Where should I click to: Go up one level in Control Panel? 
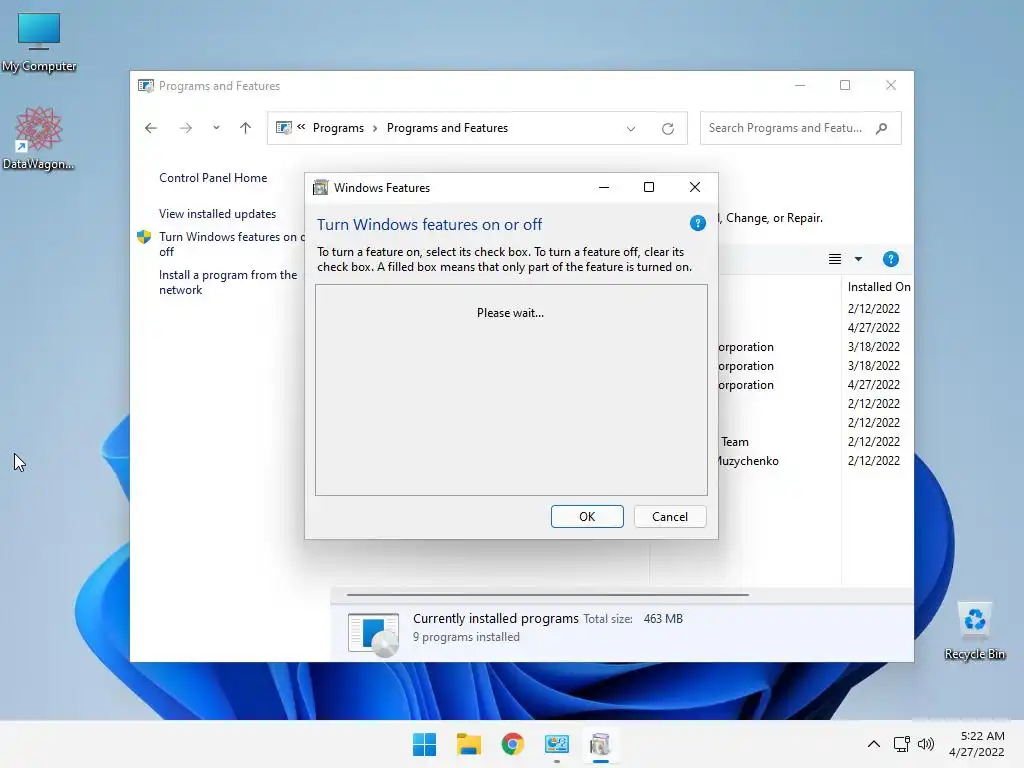point(246,128)
